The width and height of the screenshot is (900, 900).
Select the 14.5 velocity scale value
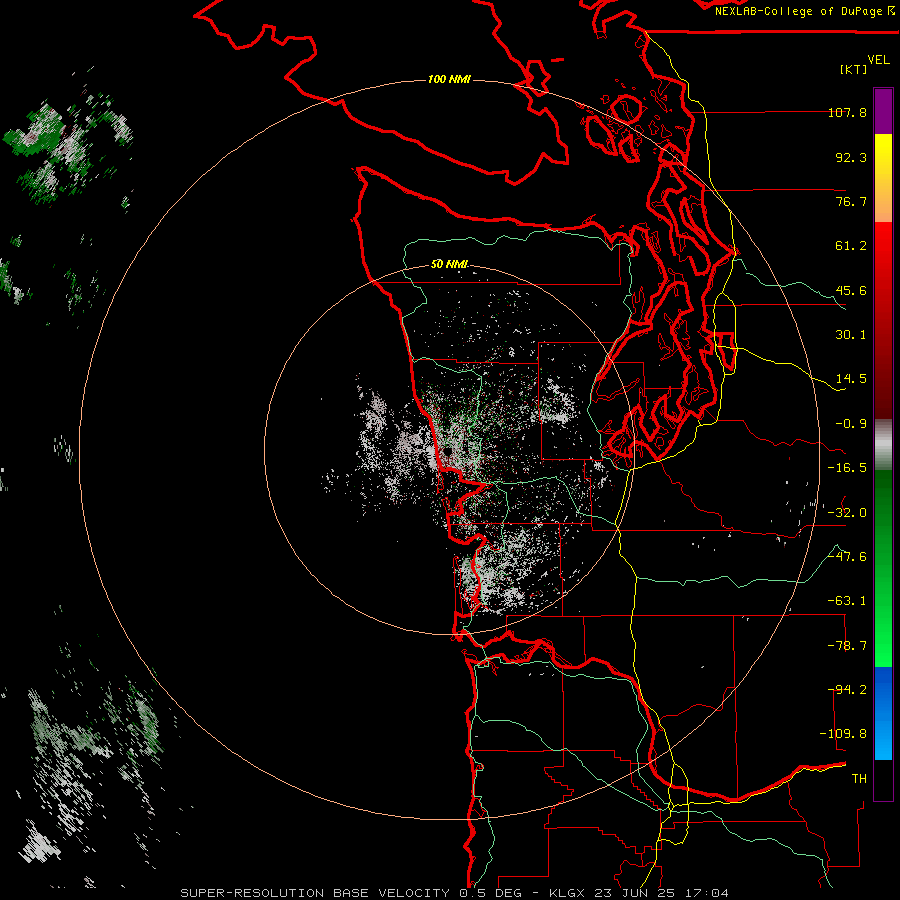click(851, 379)
